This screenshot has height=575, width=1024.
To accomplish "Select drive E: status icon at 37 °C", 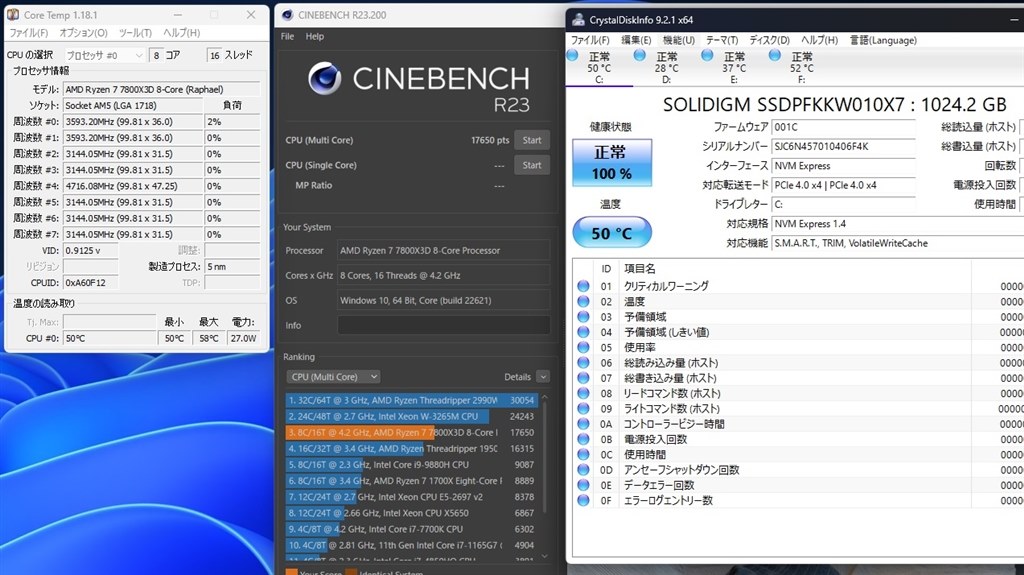I will [x=707, y=56].
